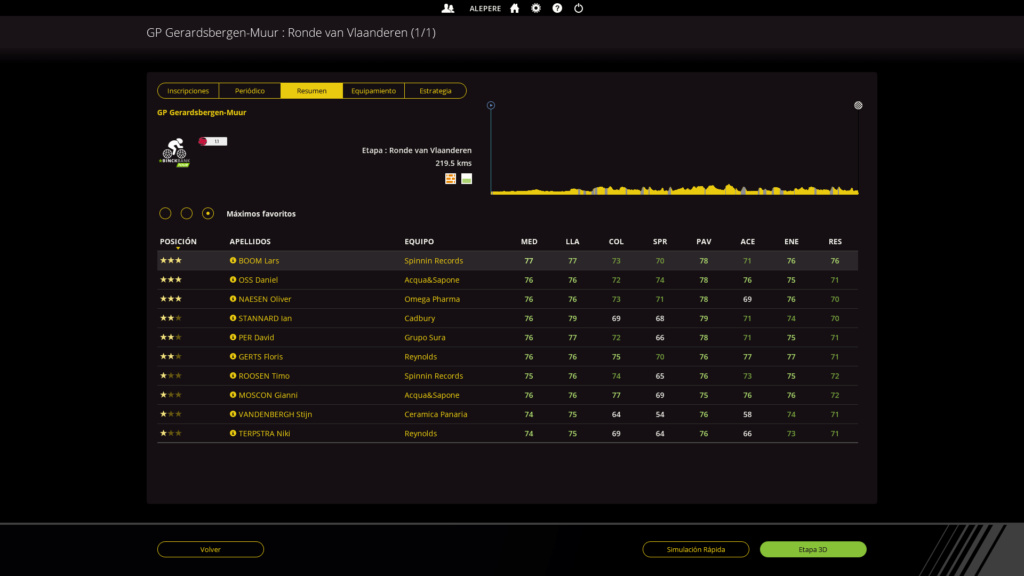1024x576 pixels.
Task: Select the Resumen tab
Action: coord(312,91)
